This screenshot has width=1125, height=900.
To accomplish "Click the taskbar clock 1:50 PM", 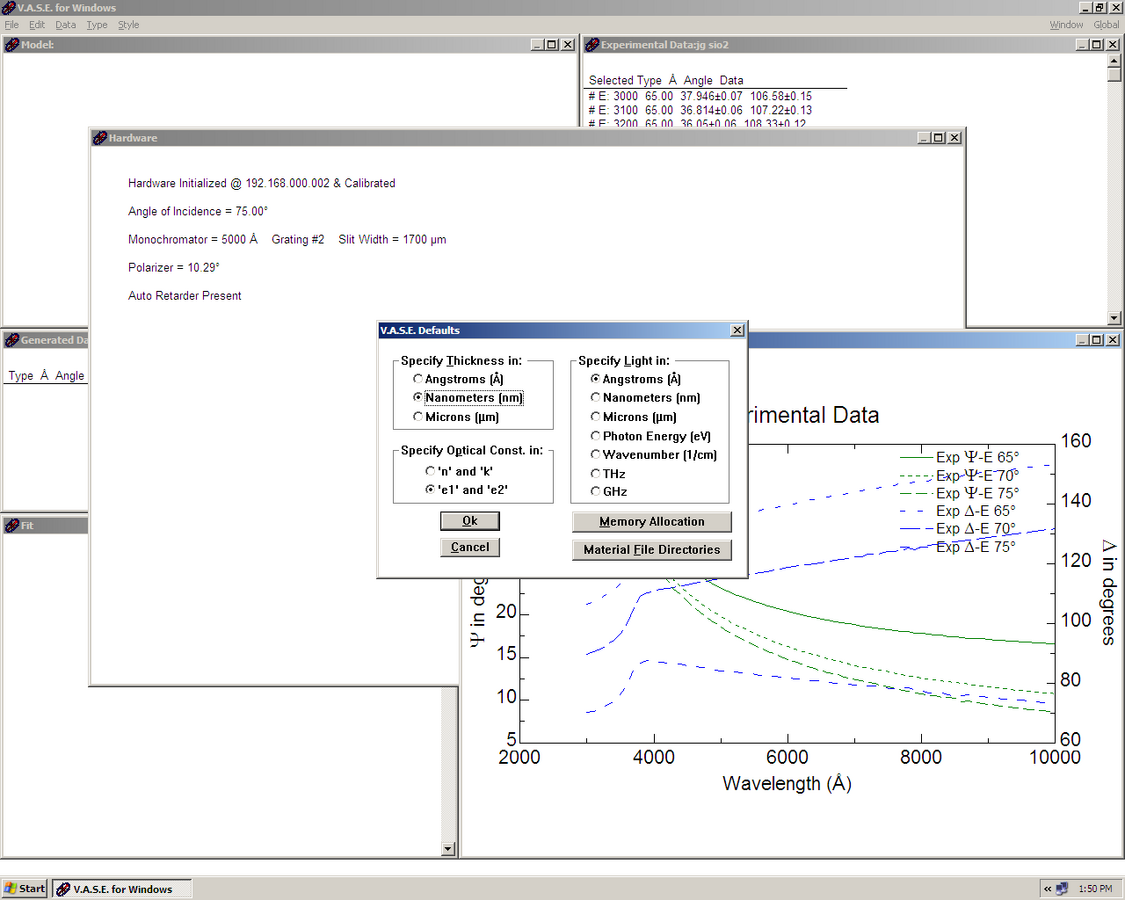I will (1096, 889).
